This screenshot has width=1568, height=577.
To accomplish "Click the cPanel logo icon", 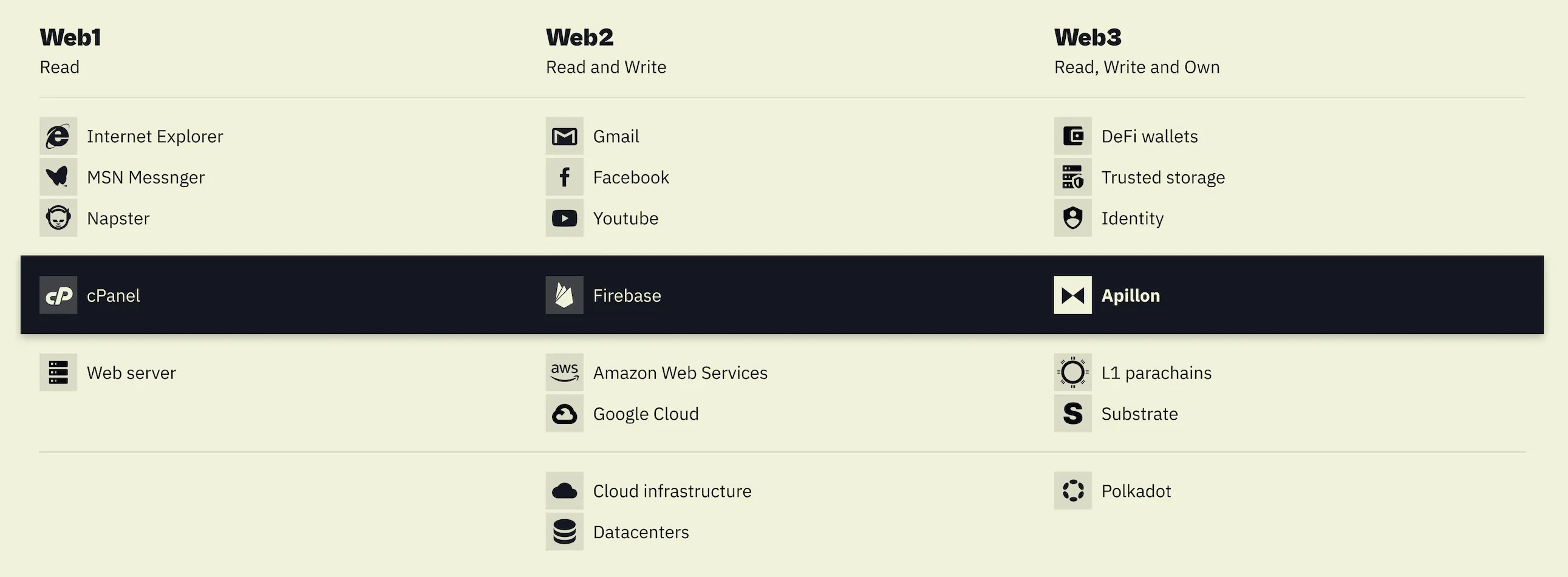I will (x=58, y=295).
